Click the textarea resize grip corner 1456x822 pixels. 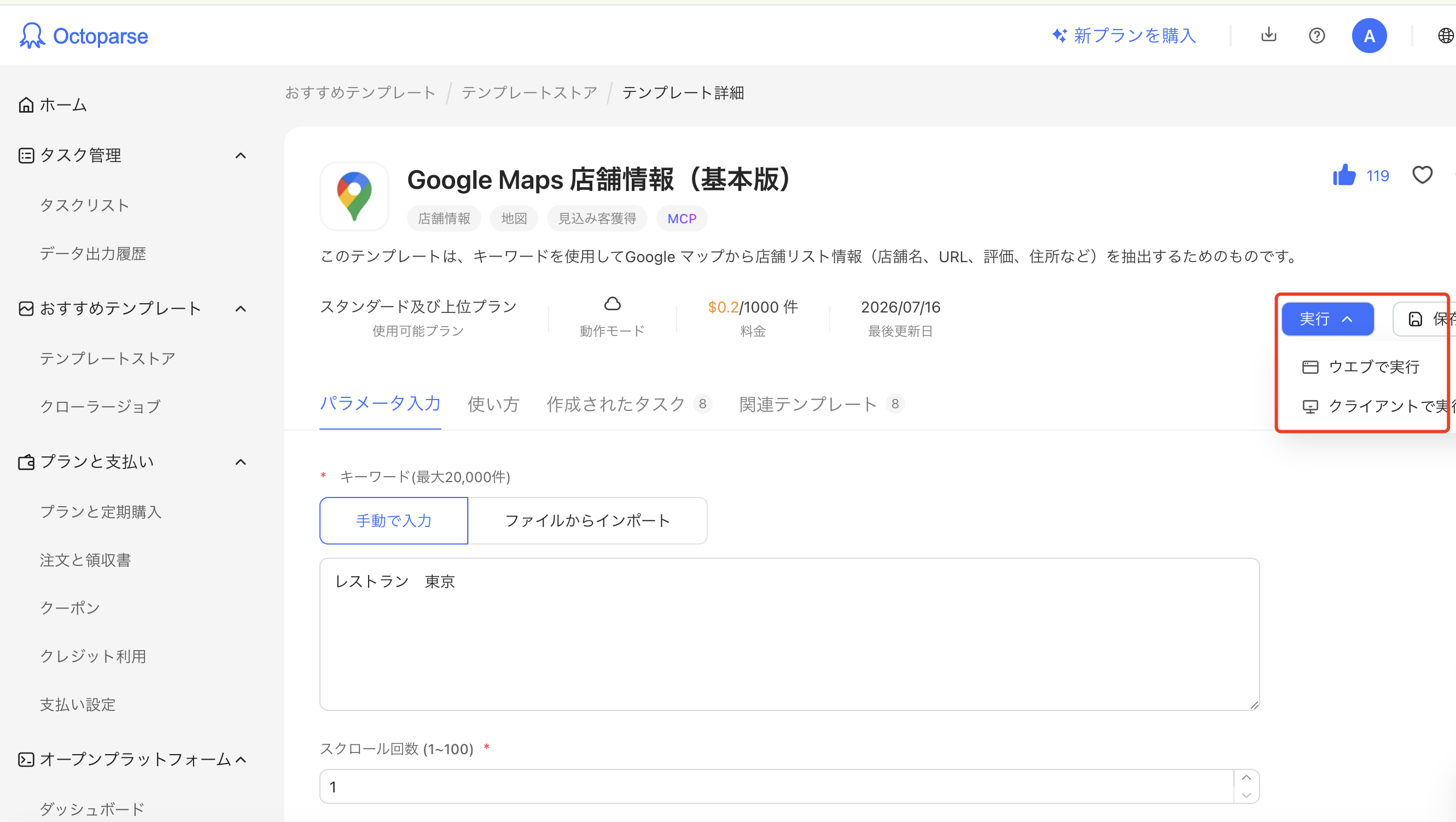[1254, 705]
